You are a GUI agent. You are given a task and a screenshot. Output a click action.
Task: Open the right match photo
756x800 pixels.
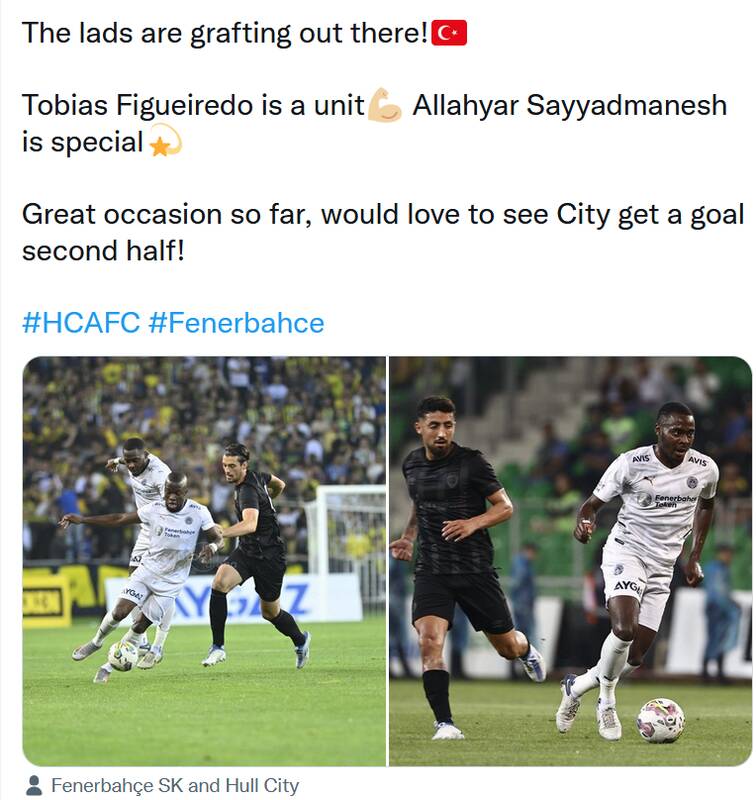(x=570, y=561)
